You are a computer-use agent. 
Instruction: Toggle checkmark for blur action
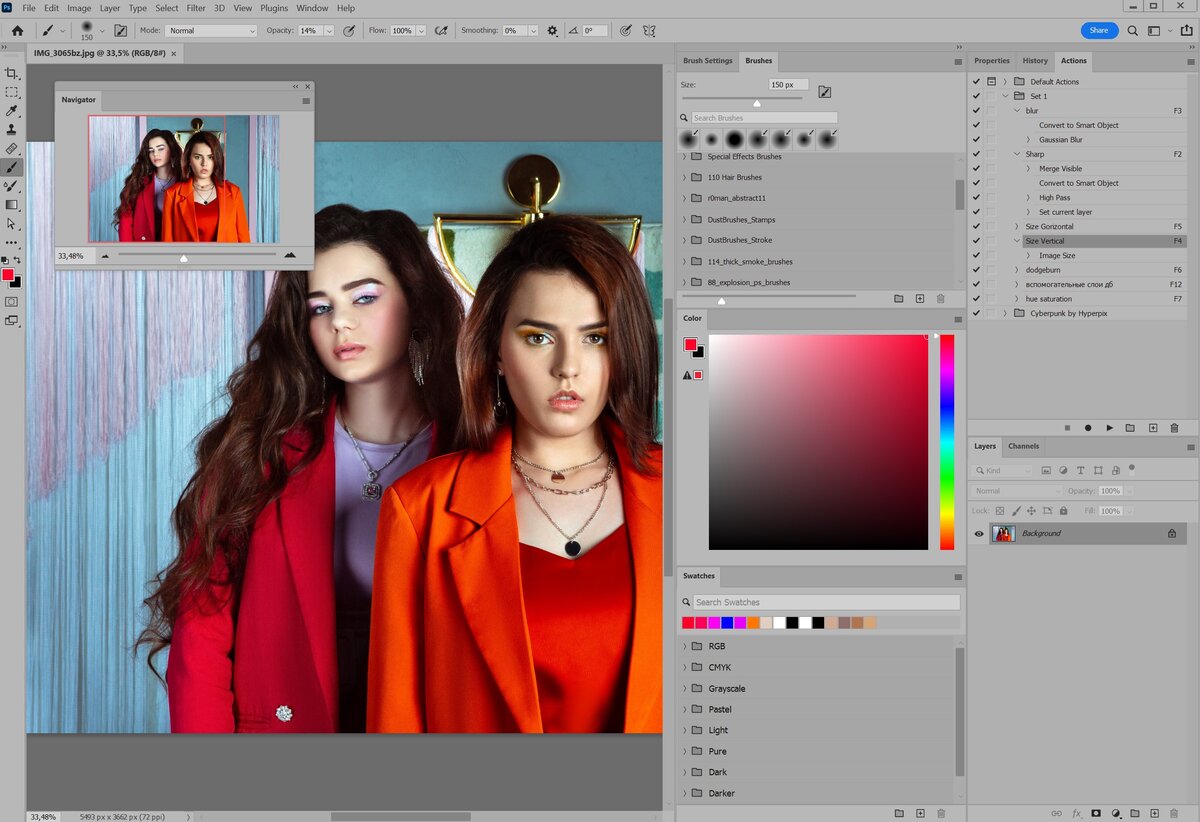point(976,111)
